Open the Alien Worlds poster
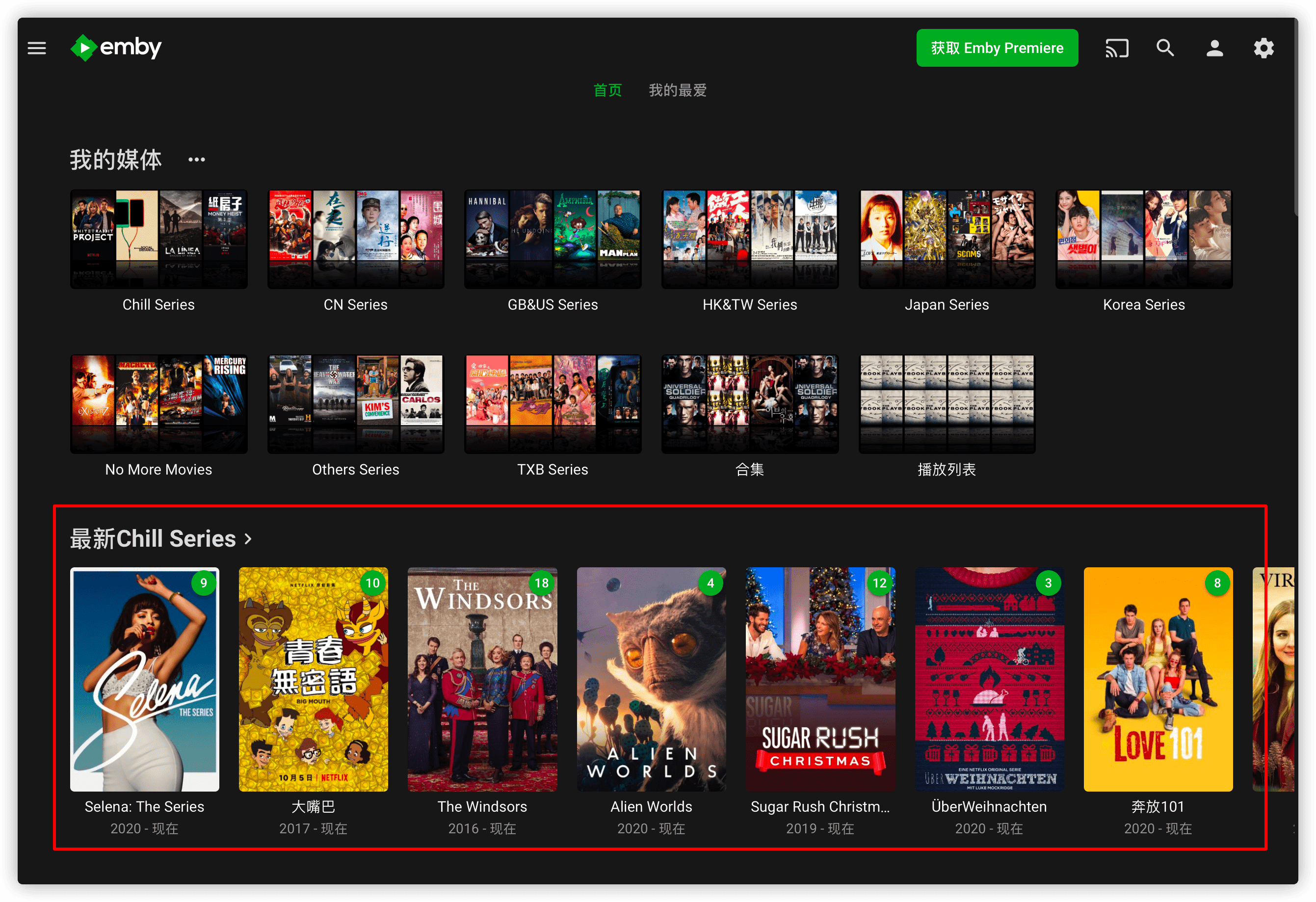This screenshot has height=902, width=1316. click(651, 680)
